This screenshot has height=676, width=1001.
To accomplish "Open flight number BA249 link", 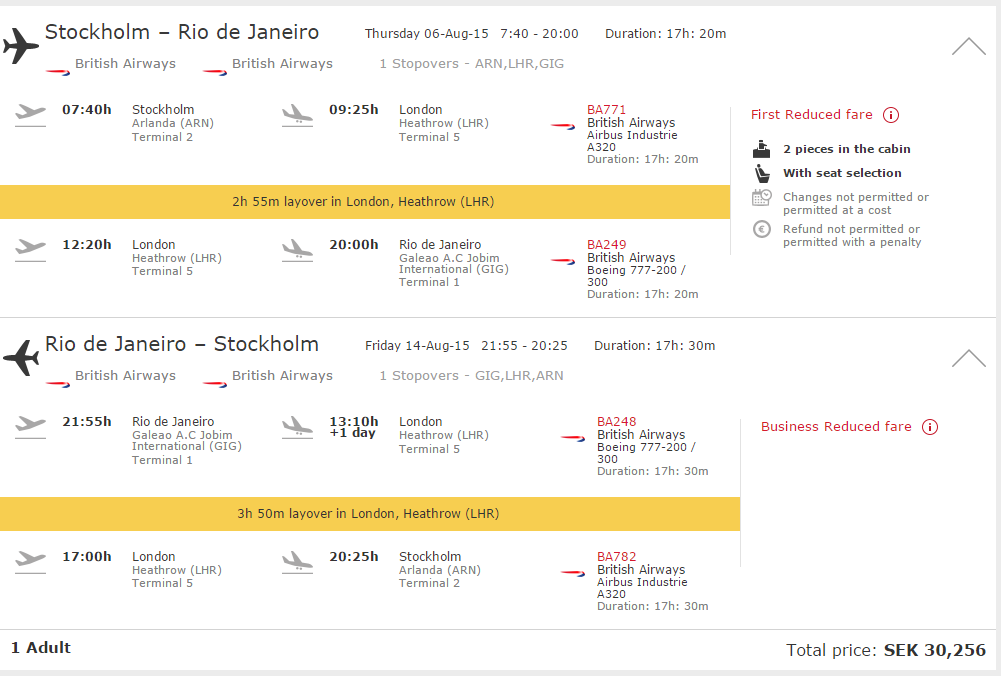I will pyautogui.click(x=606, y=245).
